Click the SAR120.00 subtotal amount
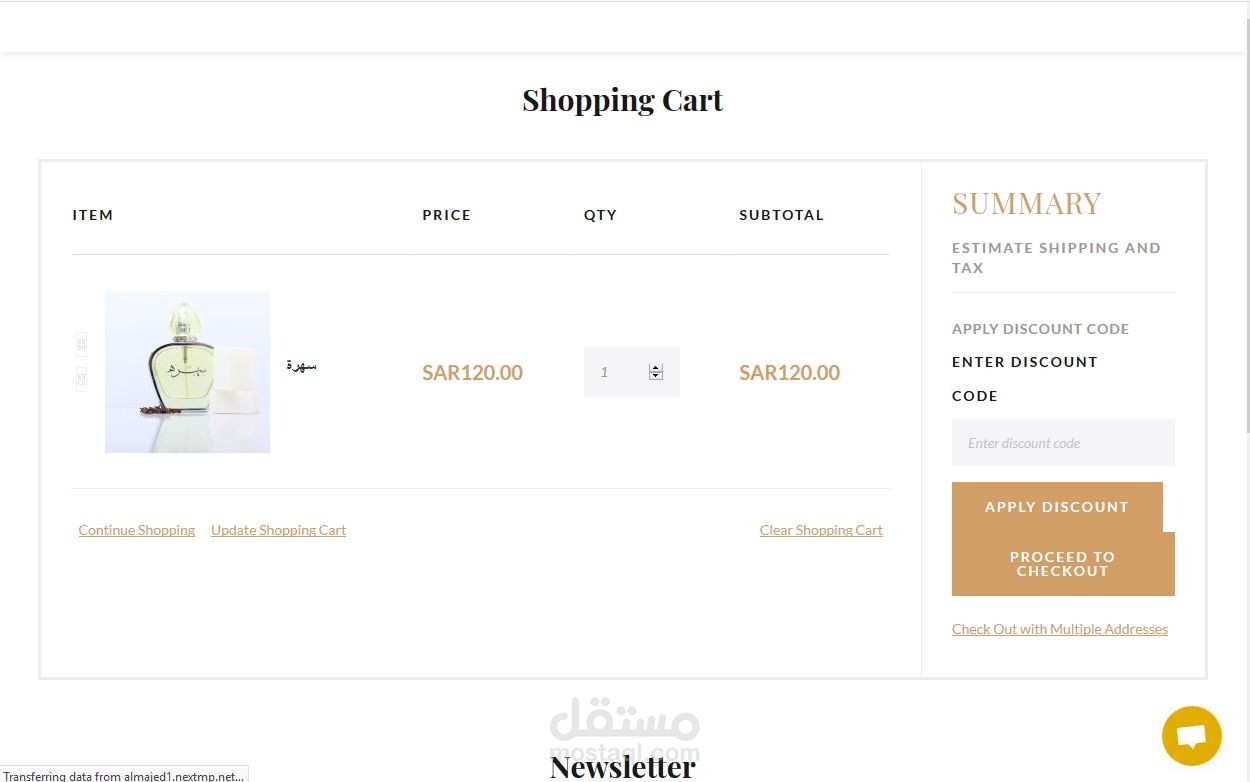 [x=789, y=373]
